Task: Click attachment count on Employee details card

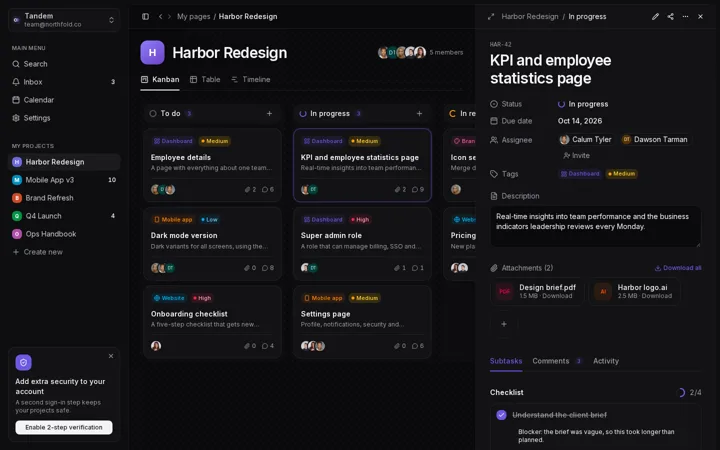Action: click(250, 189)
